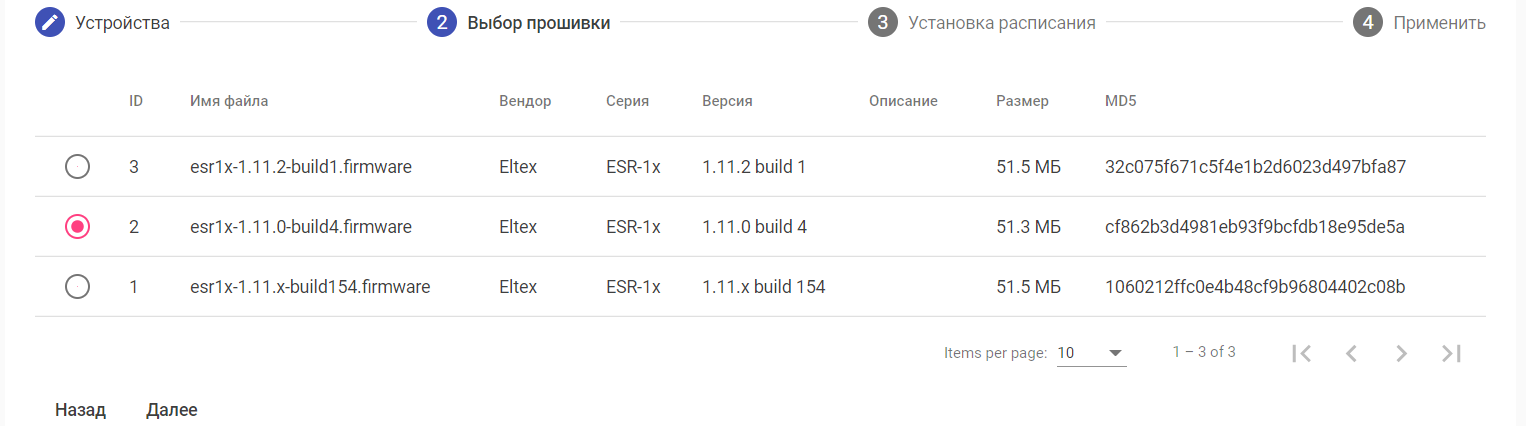This screenshot has height=426, width=1526.
Task: Click the Версия column header
Action: click(727, 101)
